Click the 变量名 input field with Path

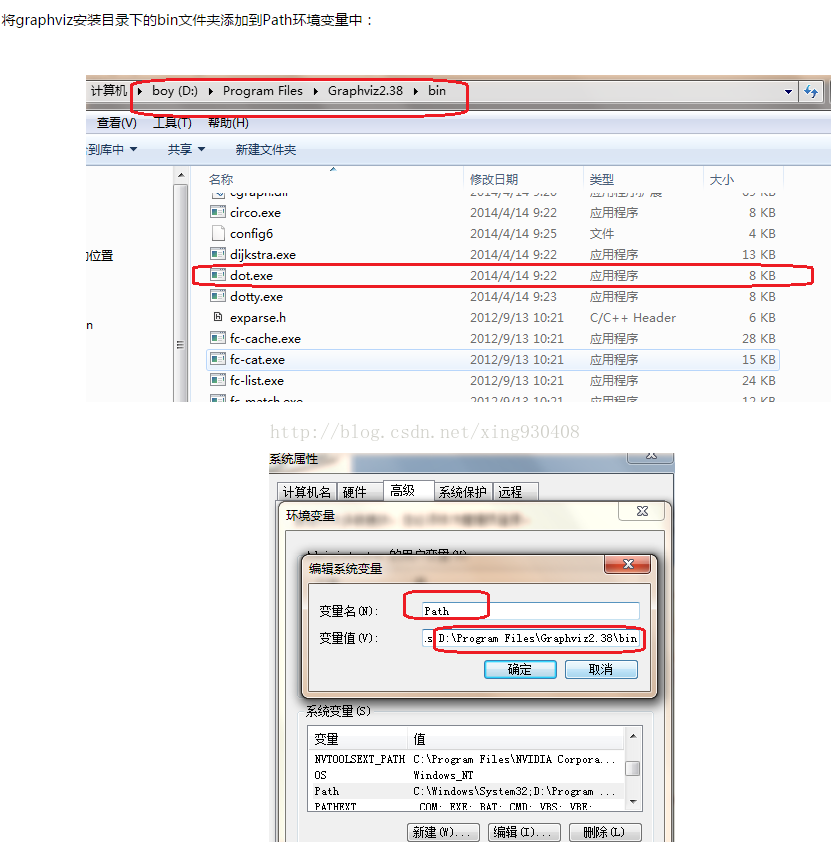[531, 611]
